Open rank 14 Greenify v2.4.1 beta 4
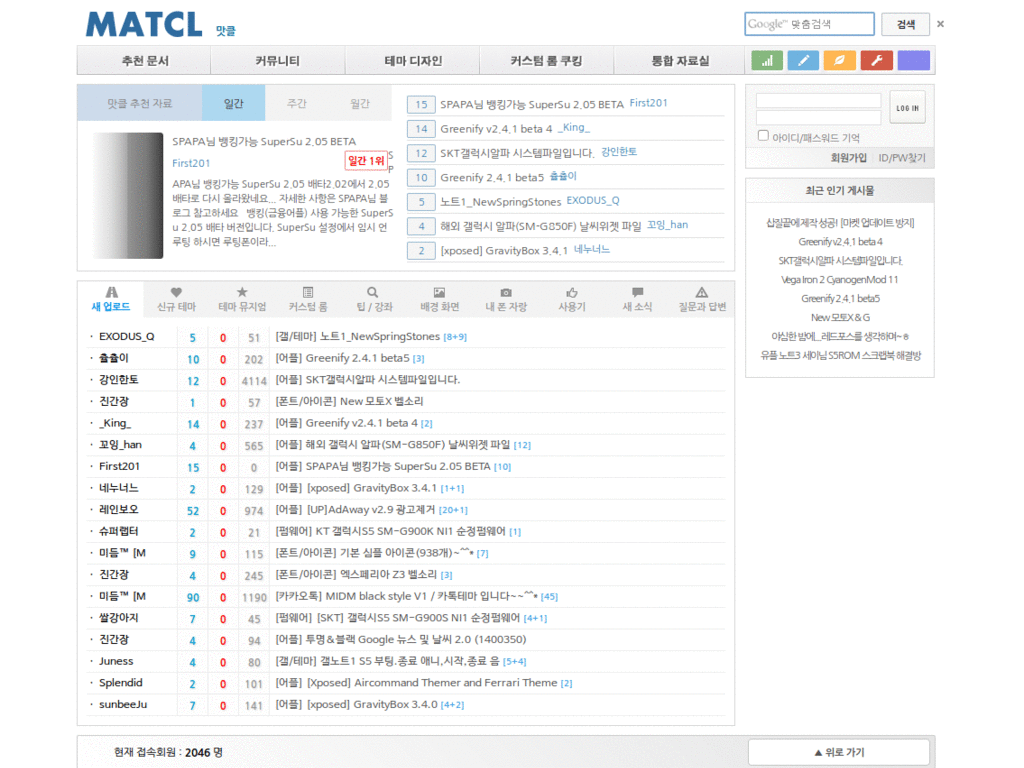Screen dimensions: 1024x768 [x=496, y=129]
